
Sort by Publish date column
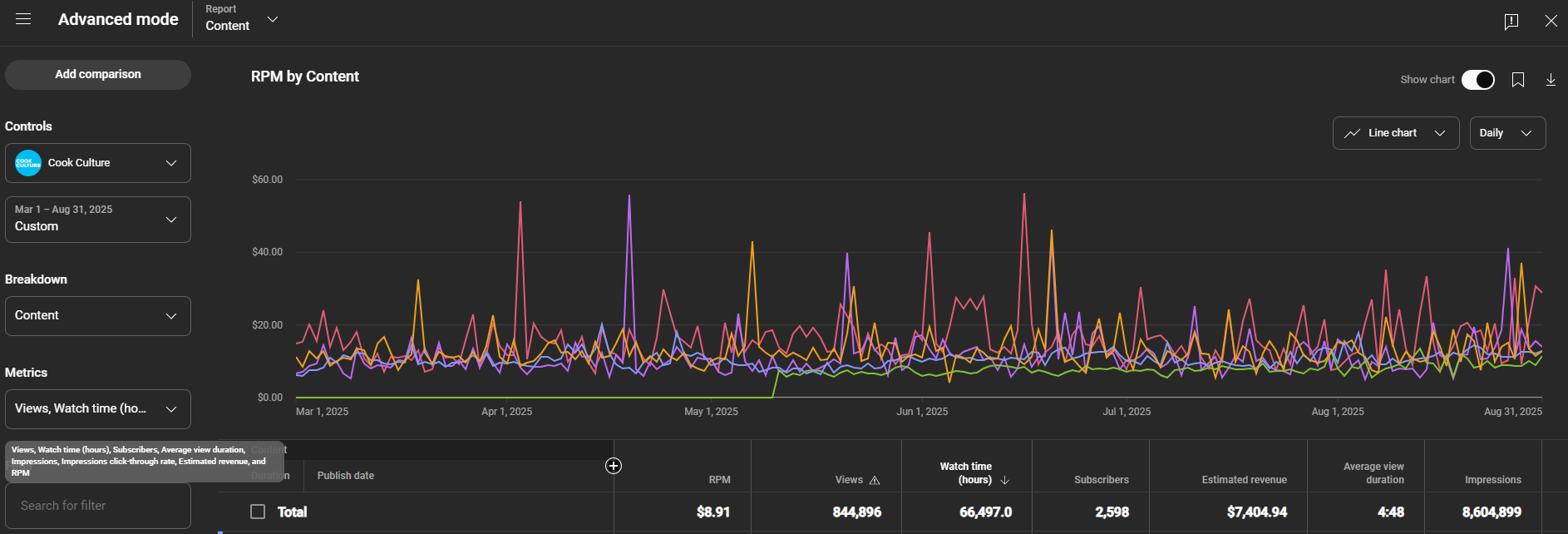pyautogui.click(x=346, y=476)
